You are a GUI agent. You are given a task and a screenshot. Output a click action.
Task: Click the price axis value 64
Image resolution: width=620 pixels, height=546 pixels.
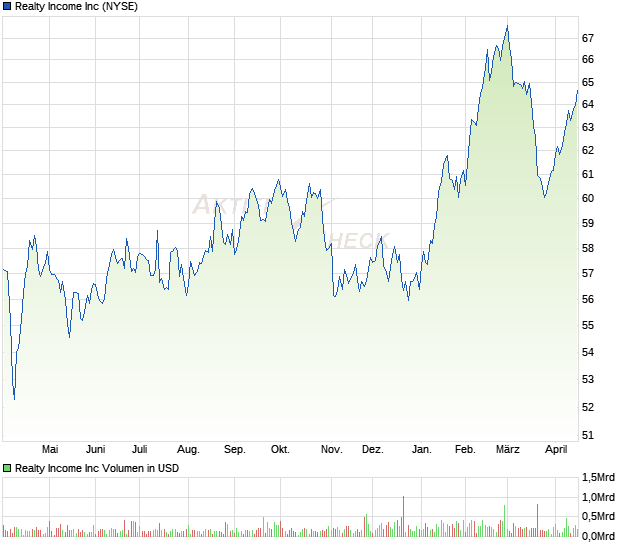tap(588, 104)
